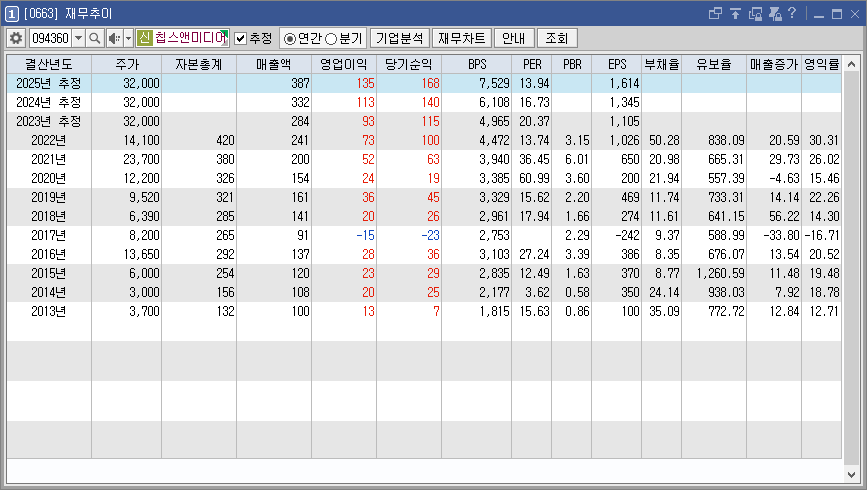Click the 유보율 column header
The width and height of the screenshot is (867, 490).
(x=714, y=64)
